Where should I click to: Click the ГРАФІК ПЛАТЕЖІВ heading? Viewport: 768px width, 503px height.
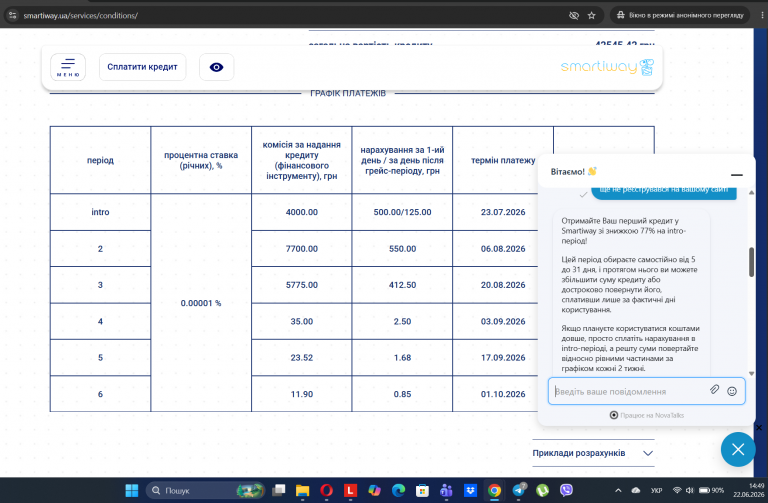click(348, 93)
